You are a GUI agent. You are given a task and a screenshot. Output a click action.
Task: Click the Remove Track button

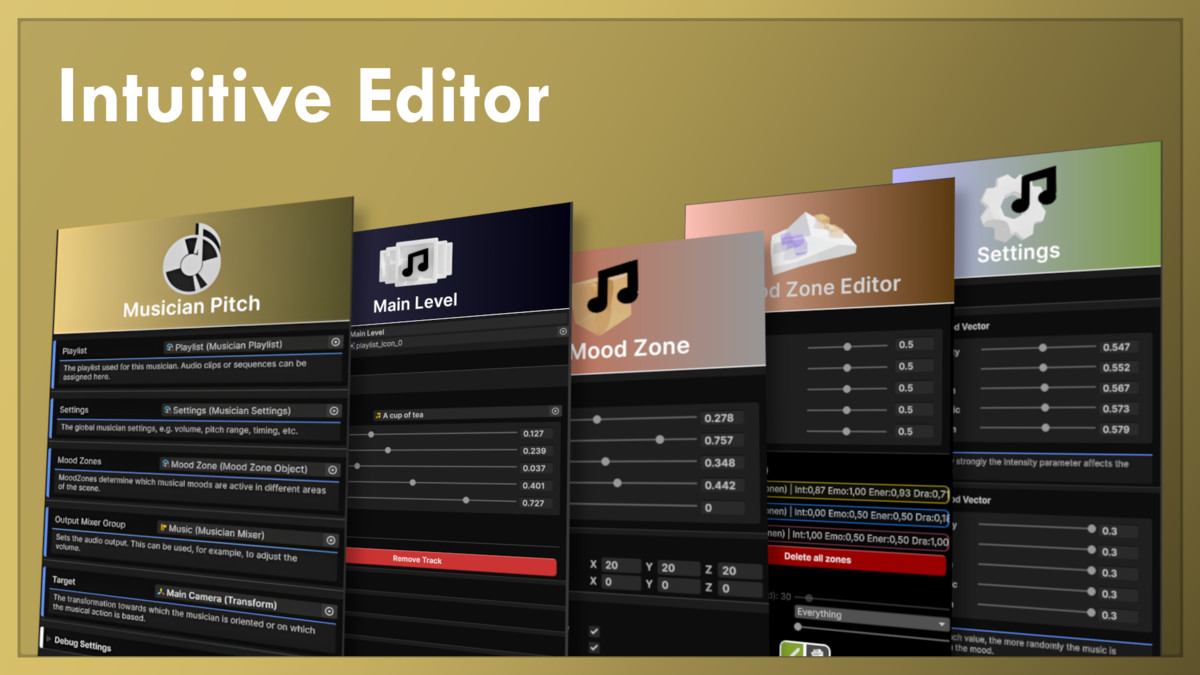pos(451,561)
